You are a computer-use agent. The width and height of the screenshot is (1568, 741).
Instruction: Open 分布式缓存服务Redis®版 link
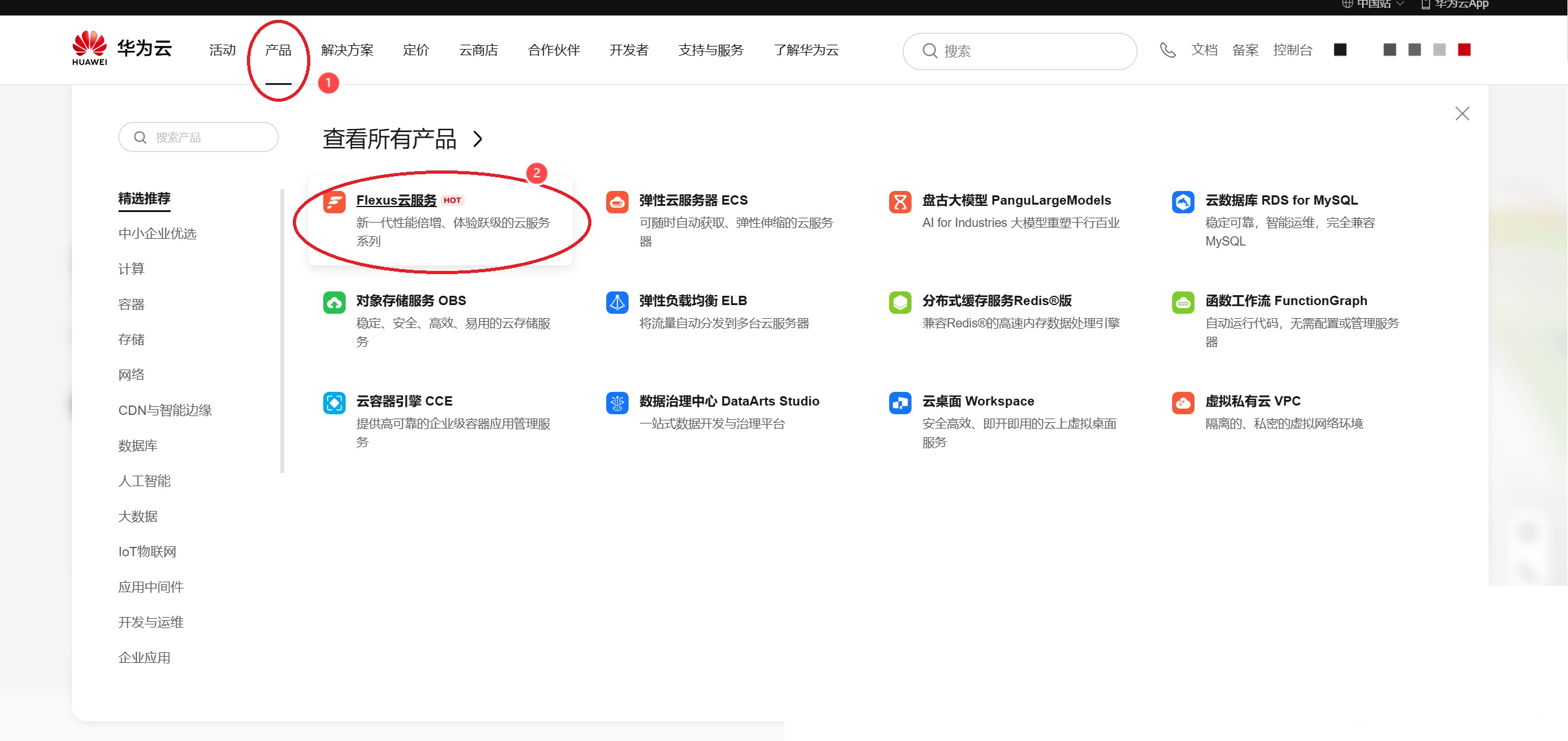[997, 301]
